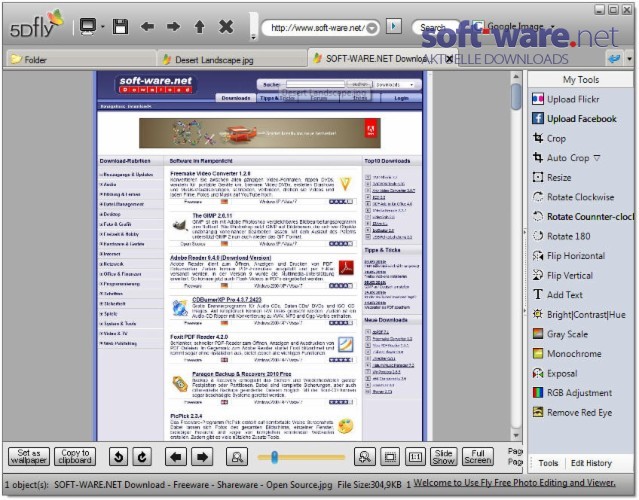
Task: Click the 1:1 actual size button
Action: click(415, 457)
